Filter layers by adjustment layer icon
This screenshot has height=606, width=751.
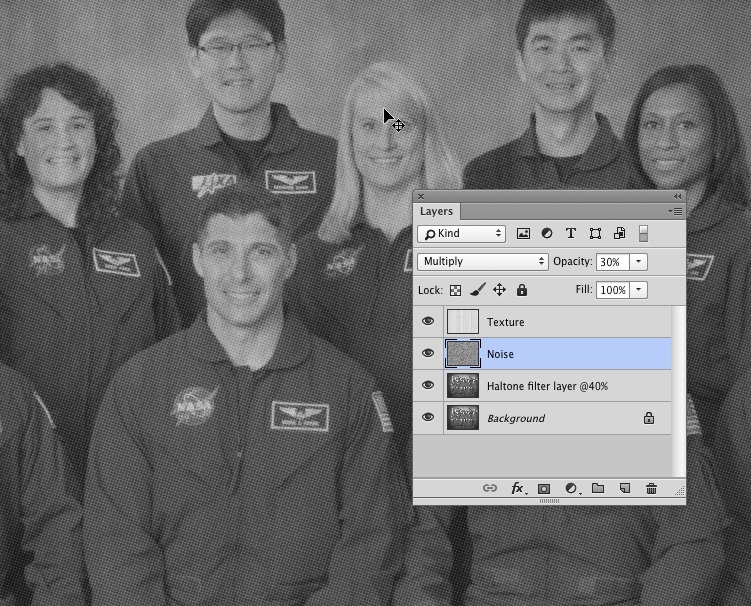point(546,233)
